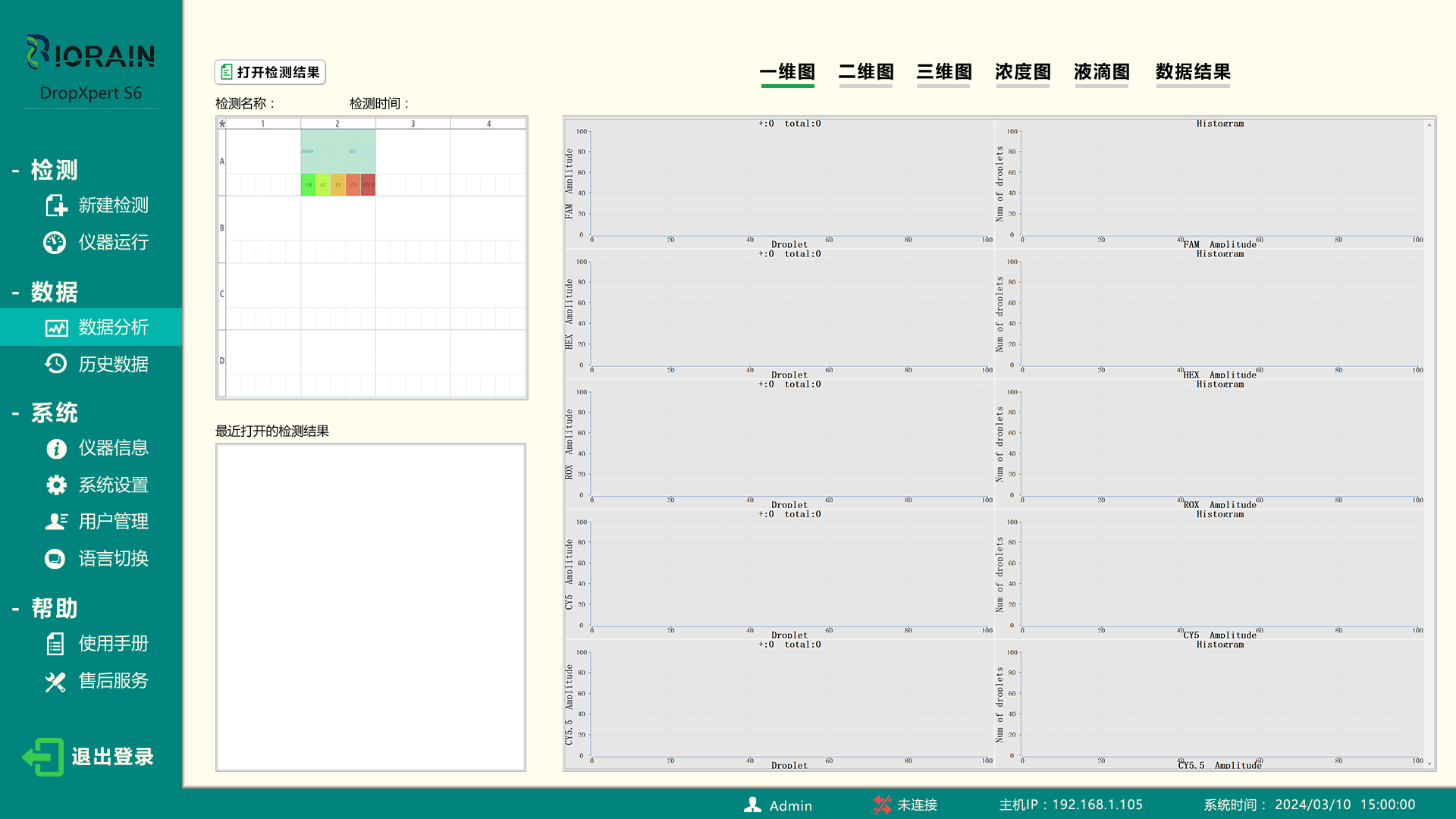The image size is (1456, 819).
Task: Open 系统设置 with the gear icon
Action: coord(56,485)
